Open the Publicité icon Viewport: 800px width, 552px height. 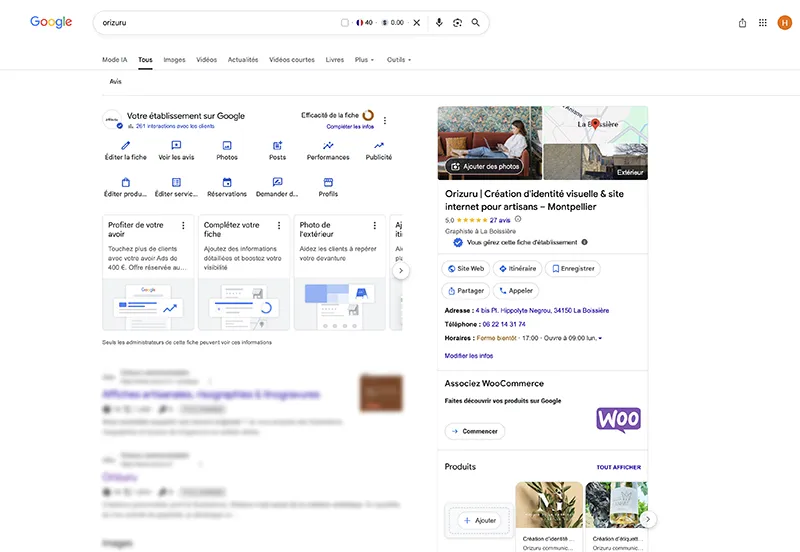[379, 145]
